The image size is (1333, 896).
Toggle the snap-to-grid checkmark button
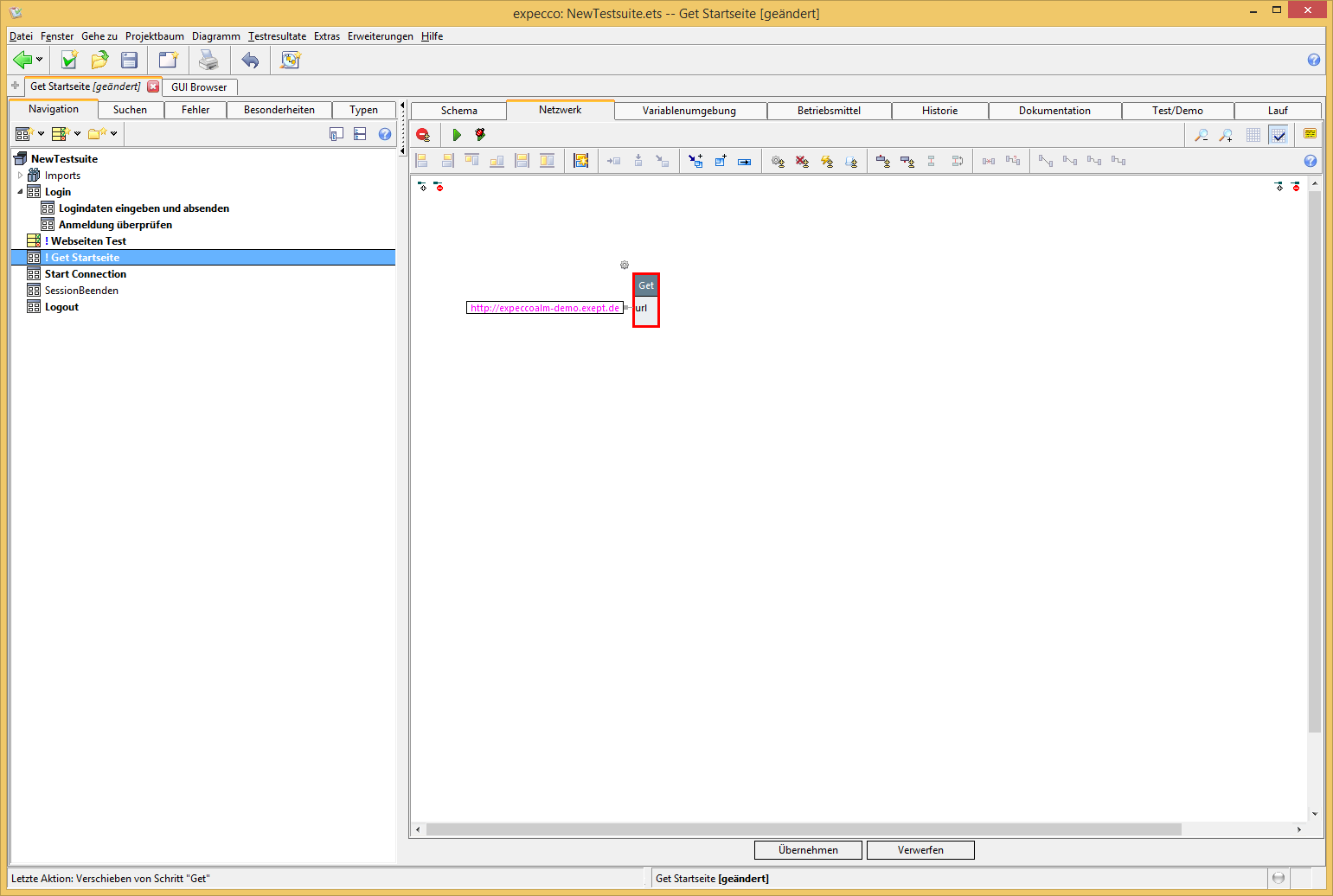[1279, 135]
